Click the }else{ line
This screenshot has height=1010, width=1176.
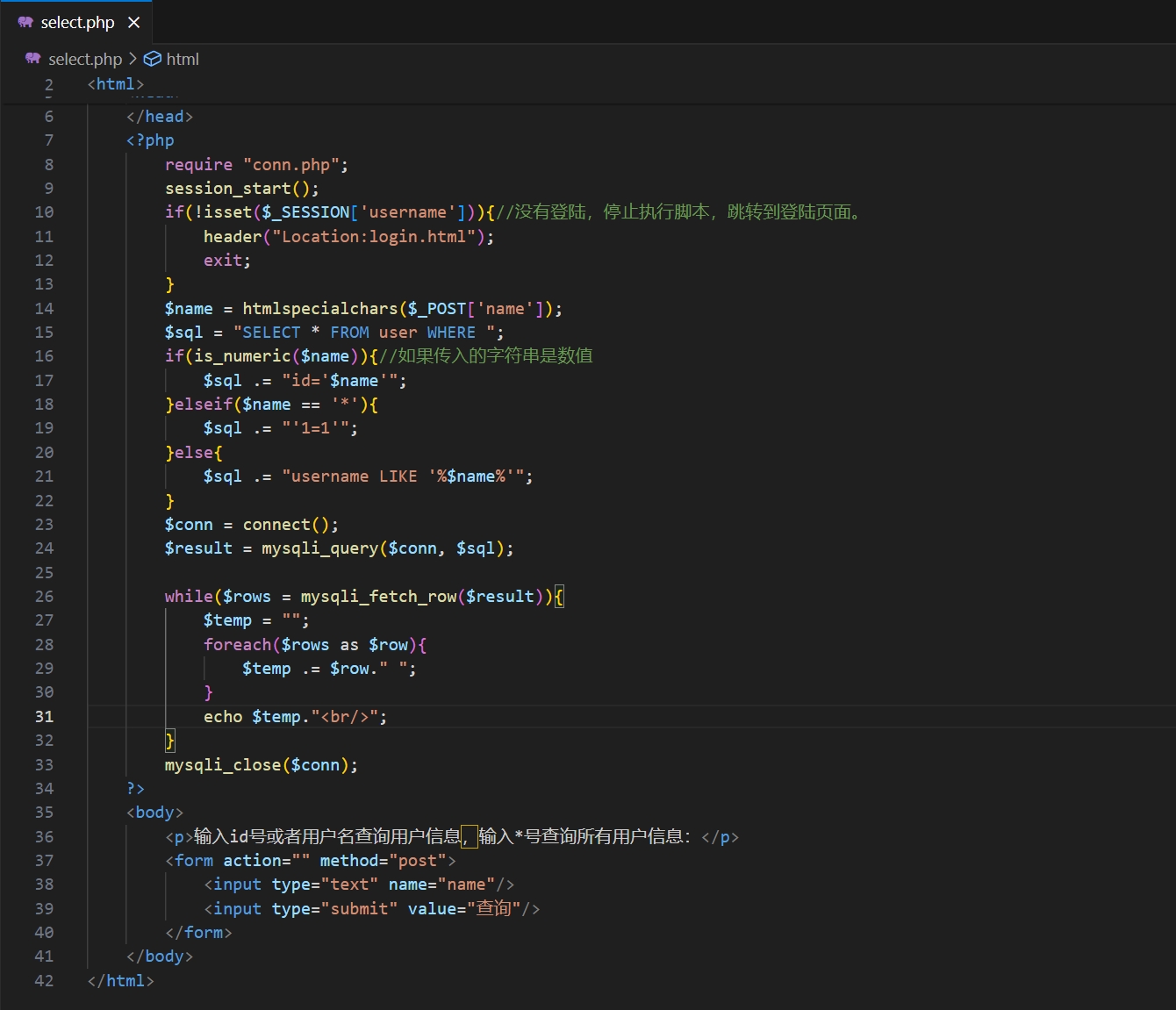194,453
